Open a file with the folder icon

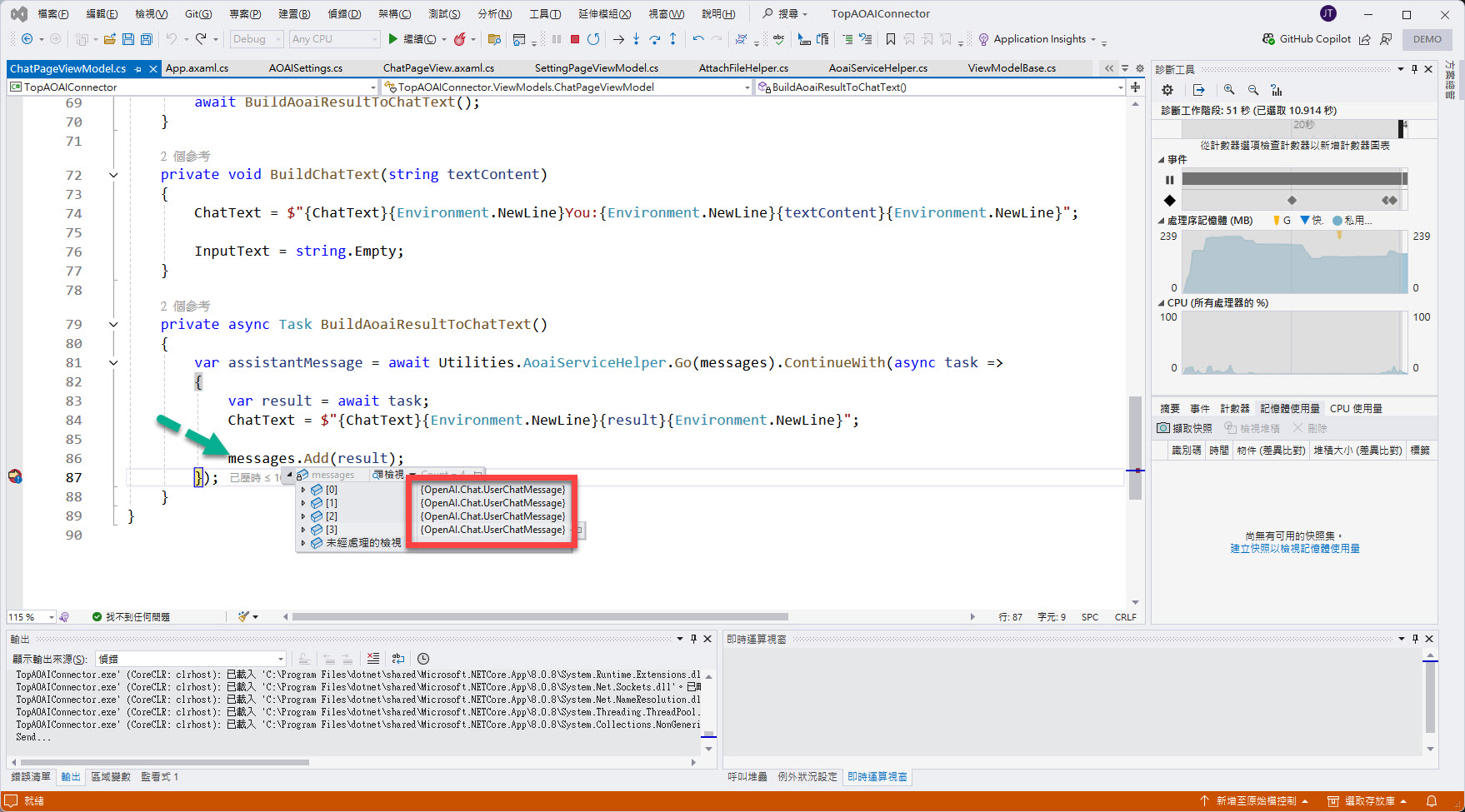(x=109, y=39)
